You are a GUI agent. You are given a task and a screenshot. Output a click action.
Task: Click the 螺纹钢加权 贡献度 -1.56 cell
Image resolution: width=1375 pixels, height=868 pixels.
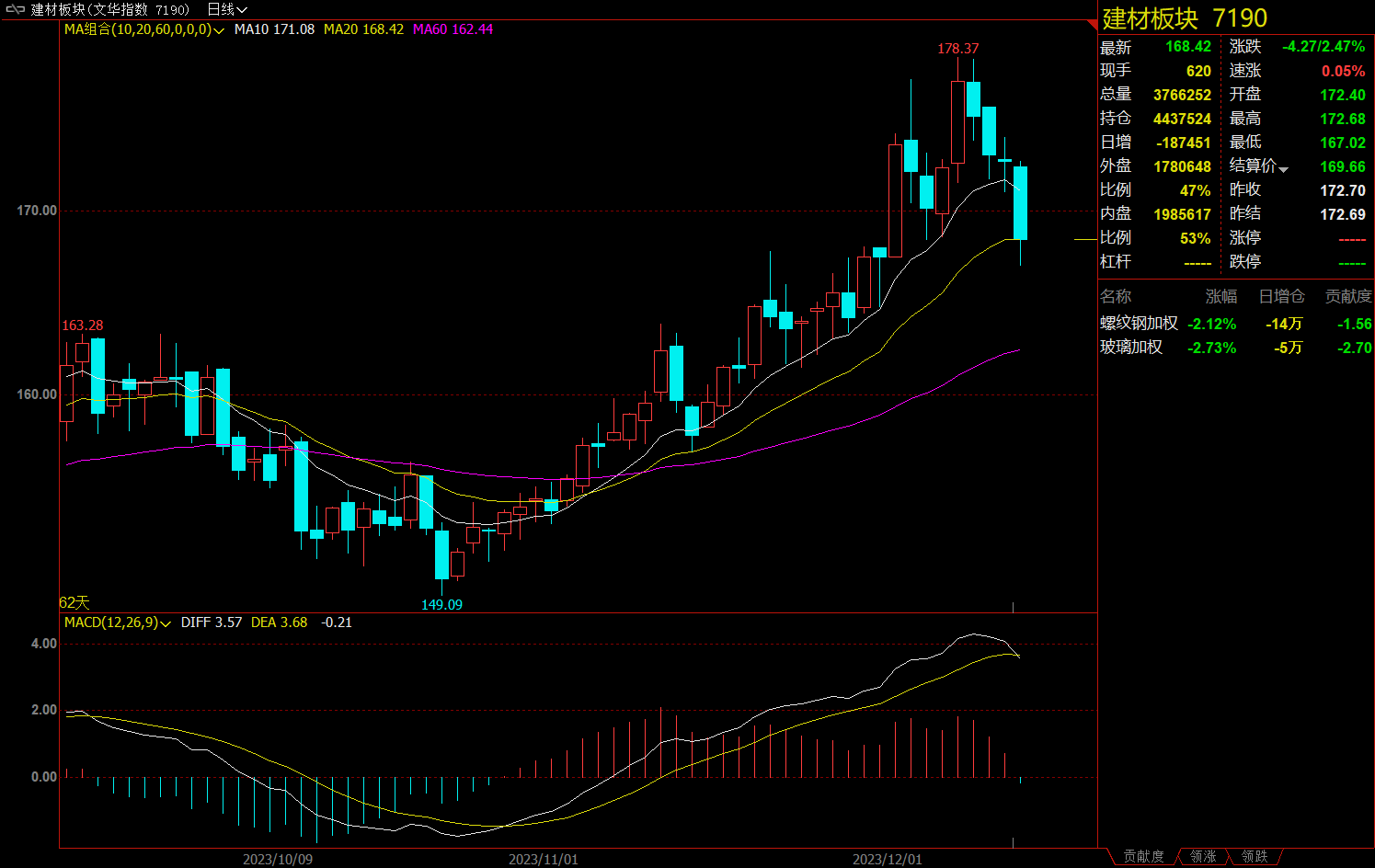1354,324
